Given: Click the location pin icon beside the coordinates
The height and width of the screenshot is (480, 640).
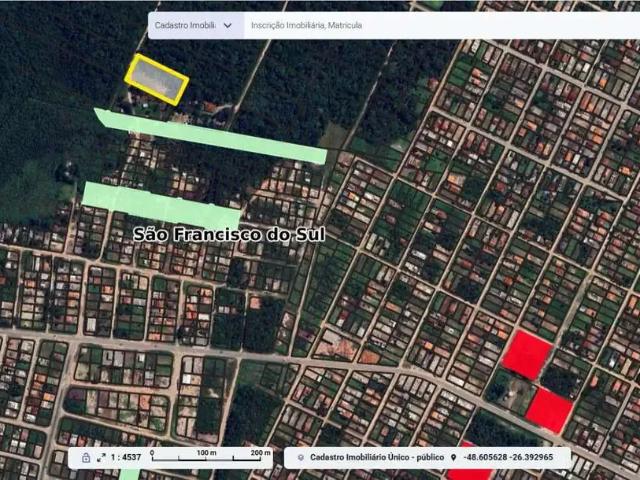Looking at the screenshot, I should point(454,457).
